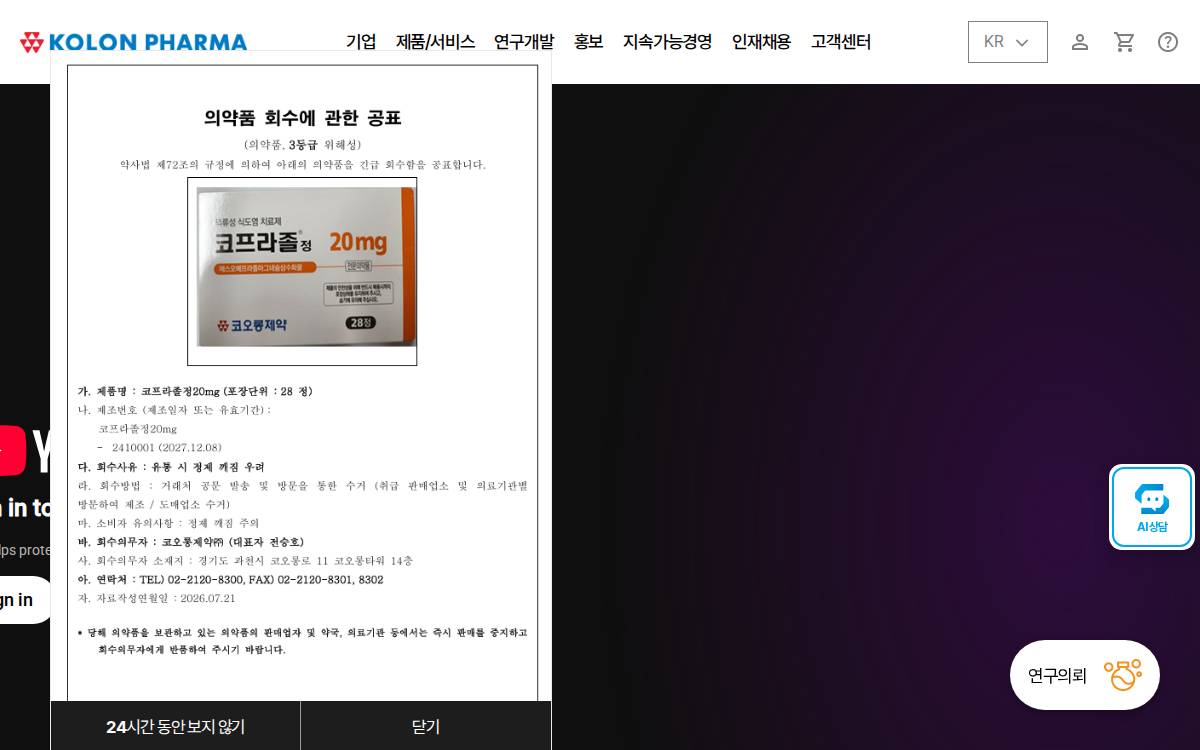1200x750 pixels.
Task: Click the 제품명 코프라졸정20mg line
Action: [x=195, y=391]
